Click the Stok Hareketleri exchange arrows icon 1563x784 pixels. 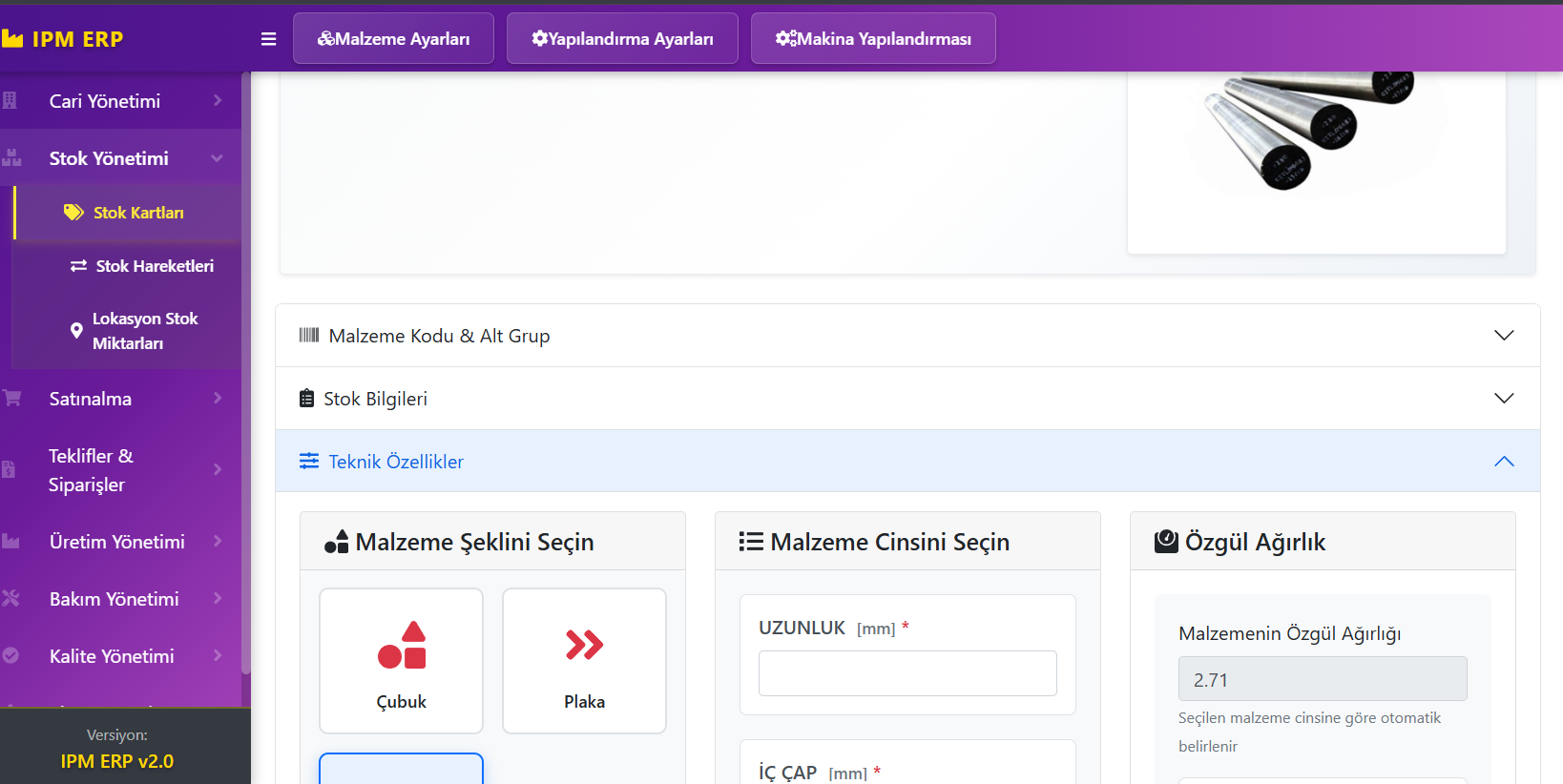pyautogui.click(x=78, y=266)
